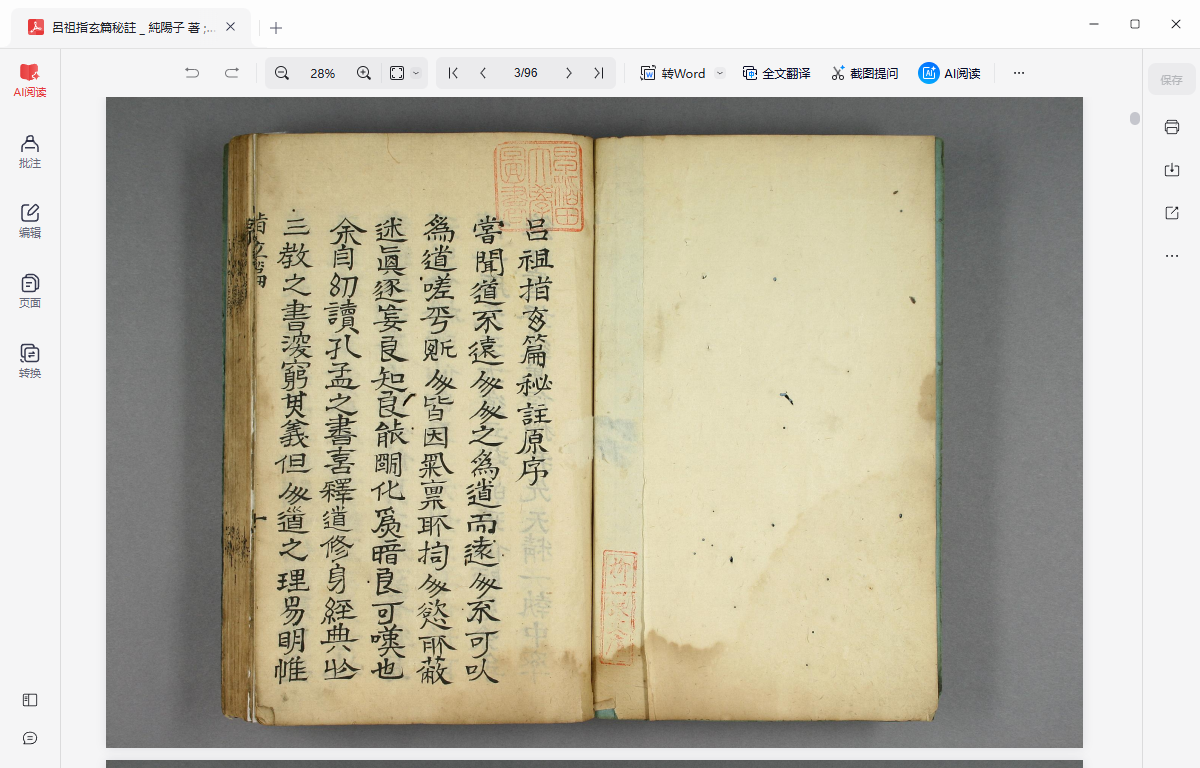This screenshot has width=1200, height=768.
Task: Click 全文翻译 full-text translation
Action: point(776,73)
